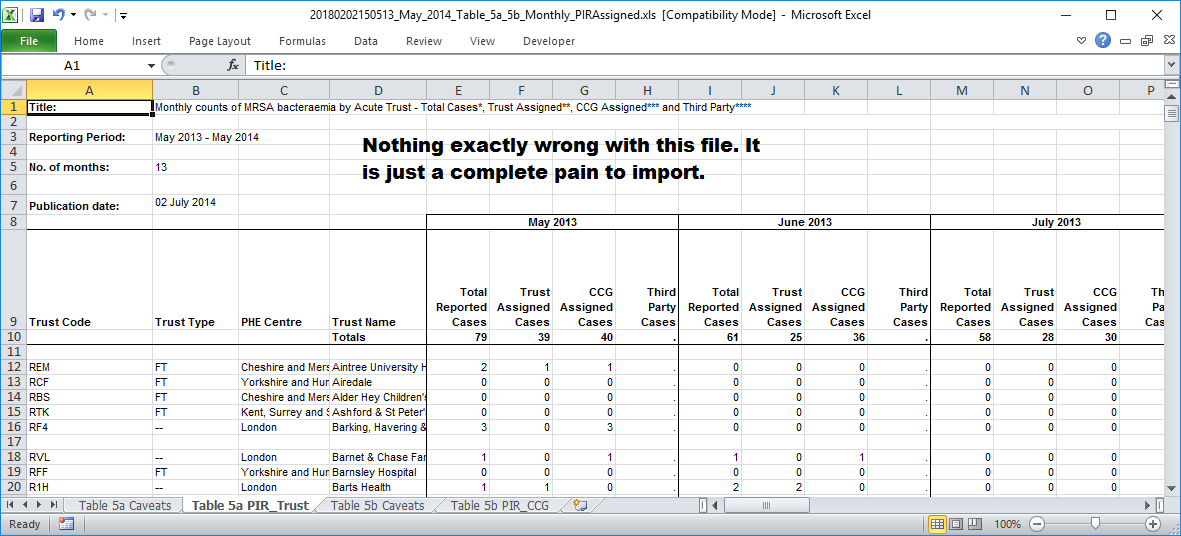Viewport: 1181px width, 536px height.
Task: Open the Review ribbon tab
Action: click(x=423, y=41)
